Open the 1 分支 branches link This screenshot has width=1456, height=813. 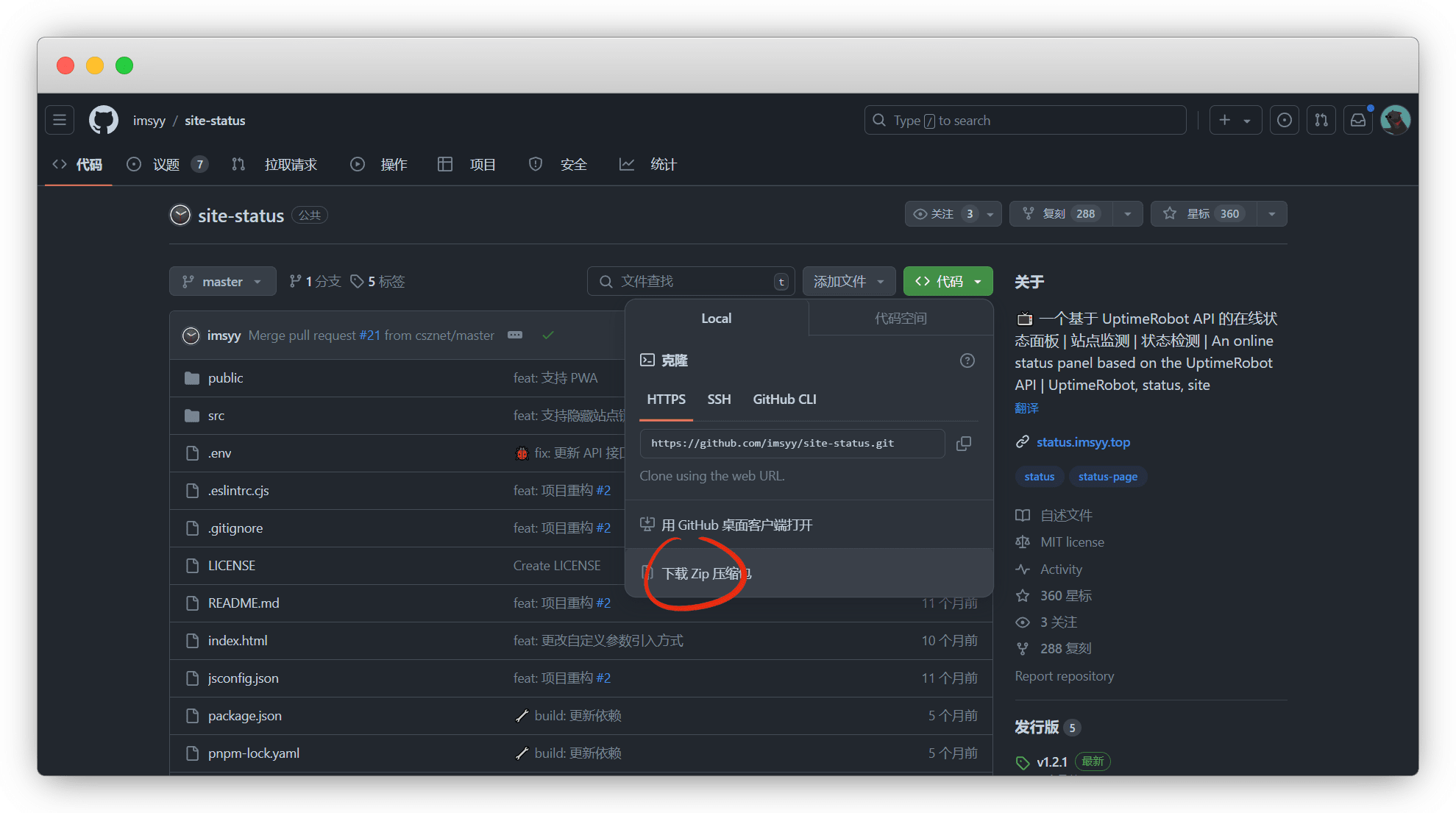[x=315, y=282]
